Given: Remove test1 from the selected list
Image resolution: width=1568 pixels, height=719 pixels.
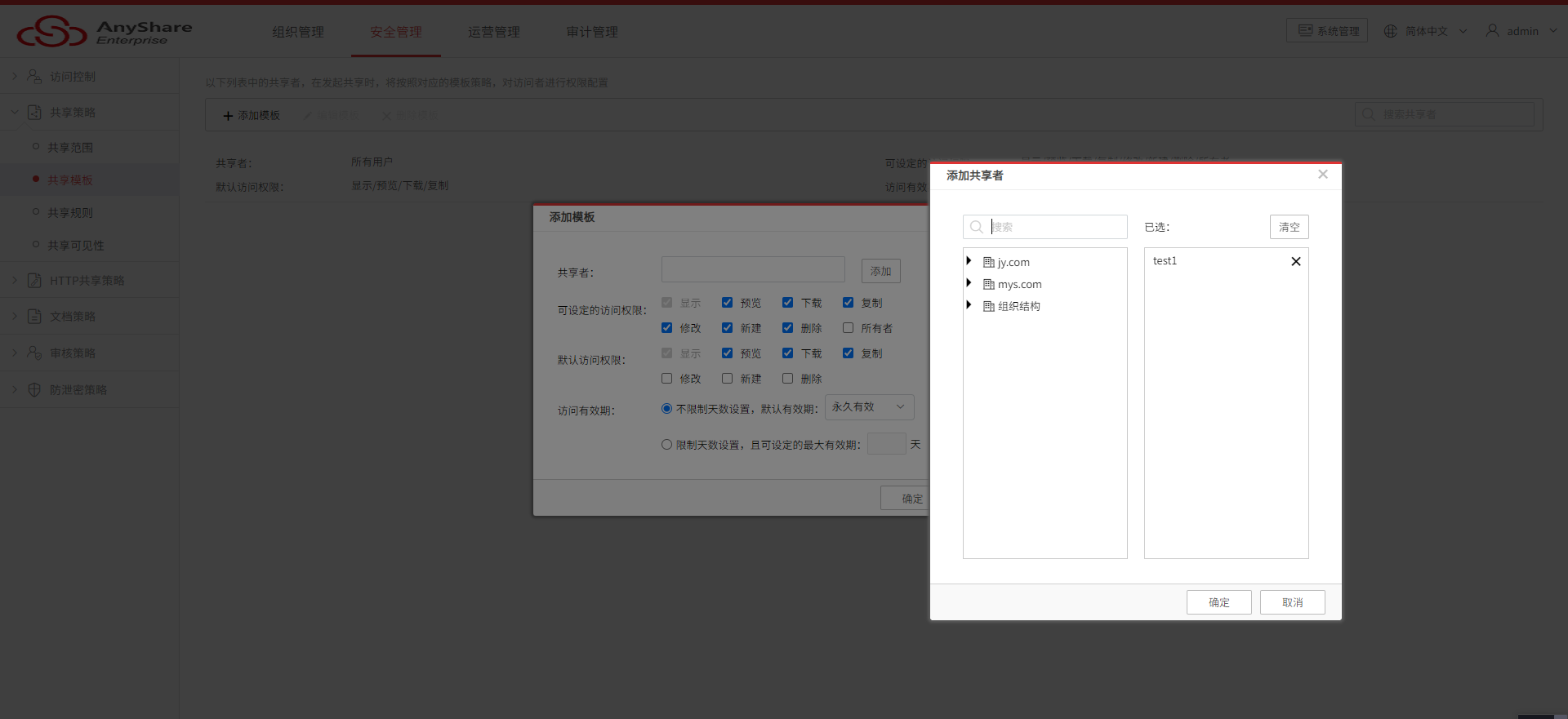Looking at the screenshot, I should pyautogui.click(x=1295, y=261).
